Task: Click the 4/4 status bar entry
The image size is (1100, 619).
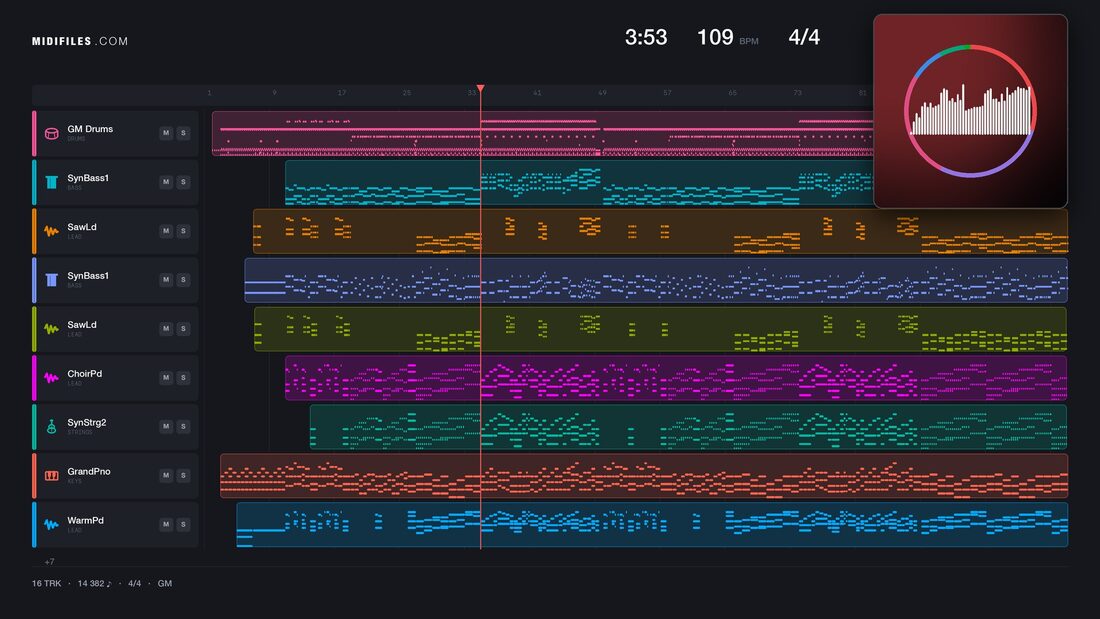Action: (134, 583)
